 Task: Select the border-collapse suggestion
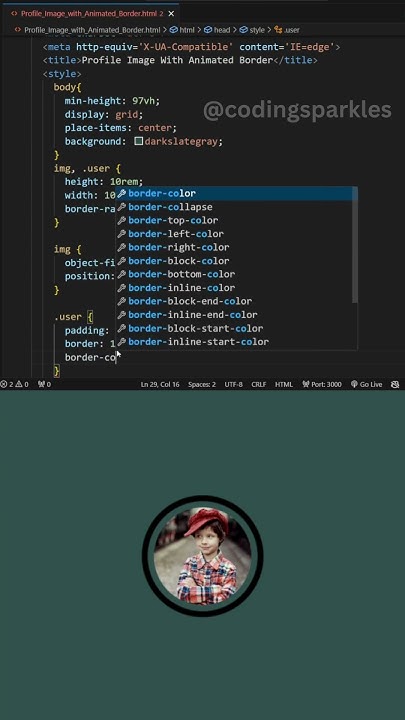(236, 207)
